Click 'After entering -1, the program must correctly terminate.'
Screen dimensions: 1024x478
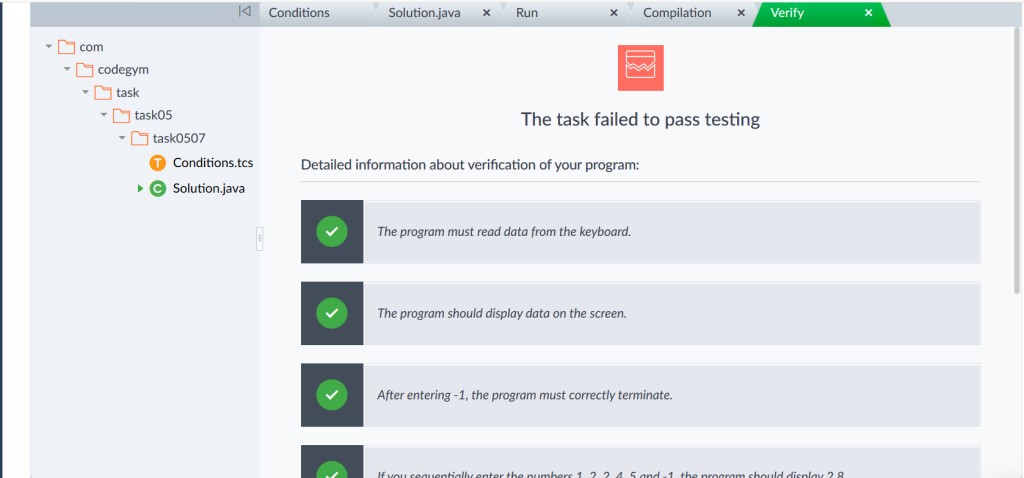[524, 394]
